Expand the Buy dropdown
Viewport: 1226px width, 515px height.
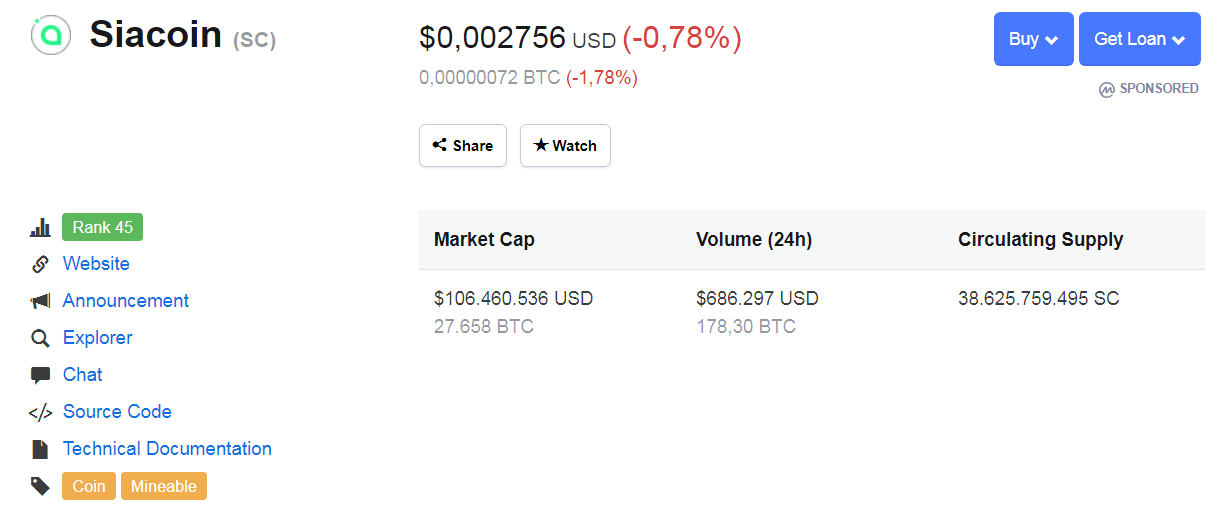click(1033, 39)
